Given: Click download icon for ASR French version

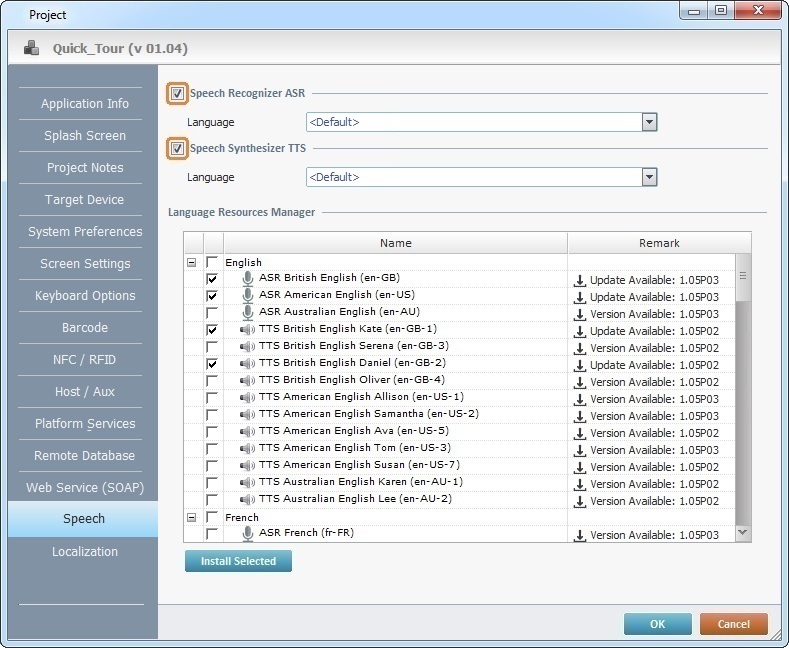Looking at the screenshot, I should pyautogui.click(x=579, y=535).
